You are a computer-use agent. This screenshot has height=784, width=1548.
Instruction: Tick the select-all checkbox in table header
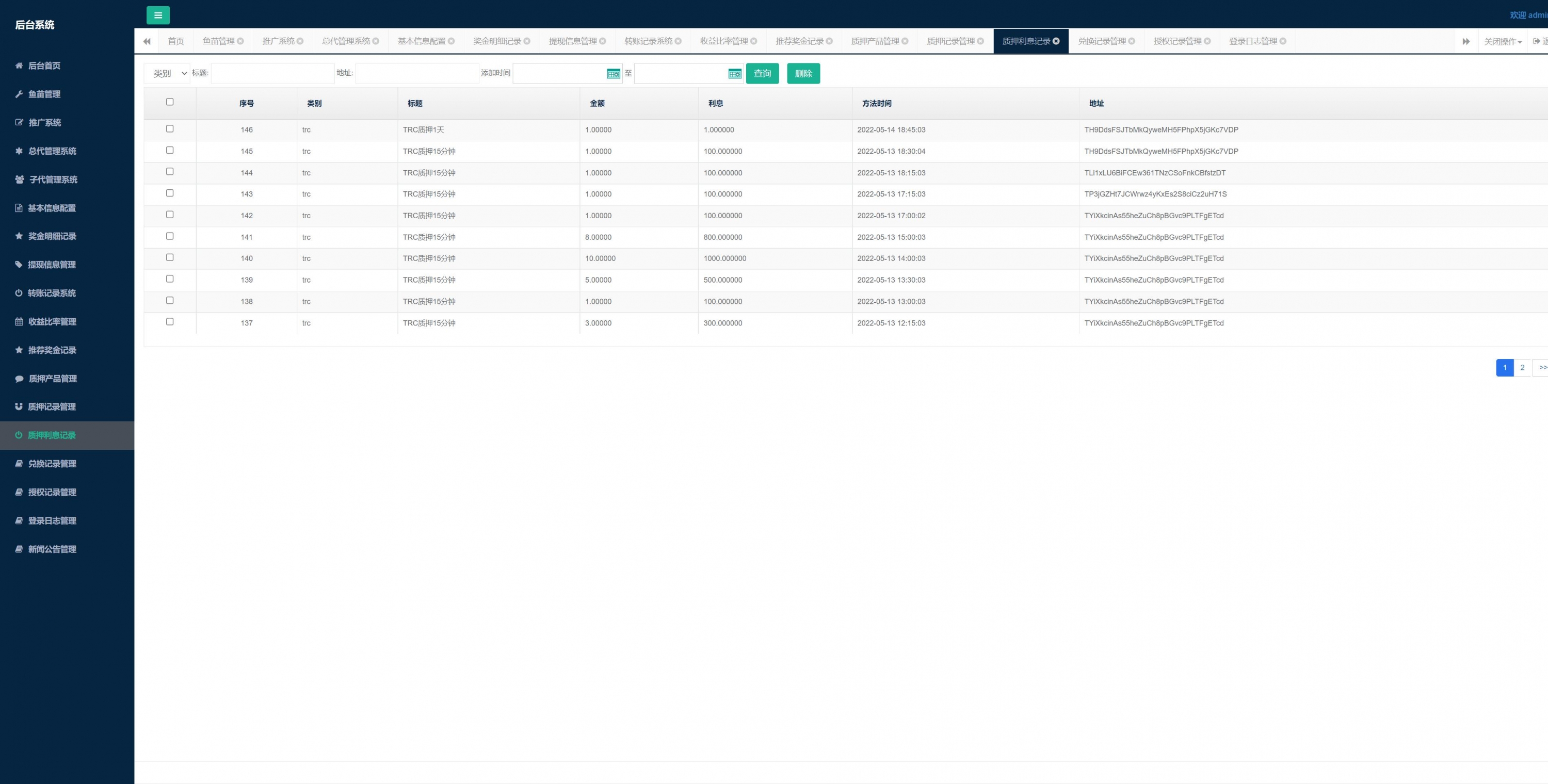(x=169, y=102)
